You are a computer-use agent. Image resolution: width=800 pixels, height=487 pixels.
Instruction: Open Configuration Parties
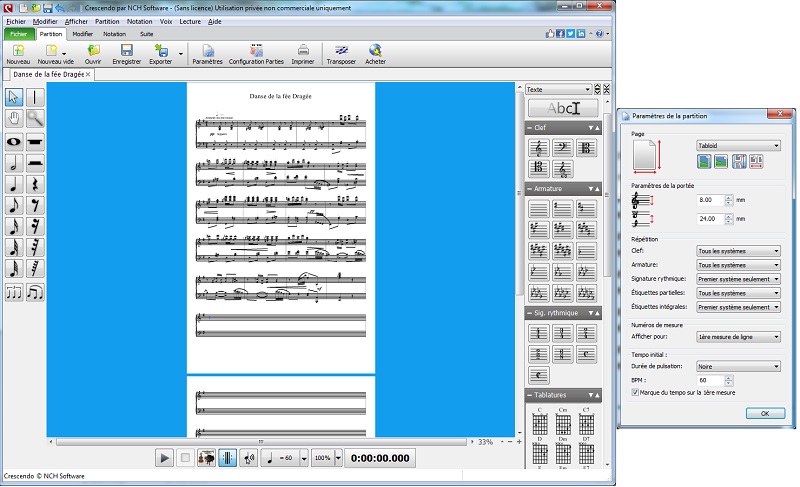(256, 54)
